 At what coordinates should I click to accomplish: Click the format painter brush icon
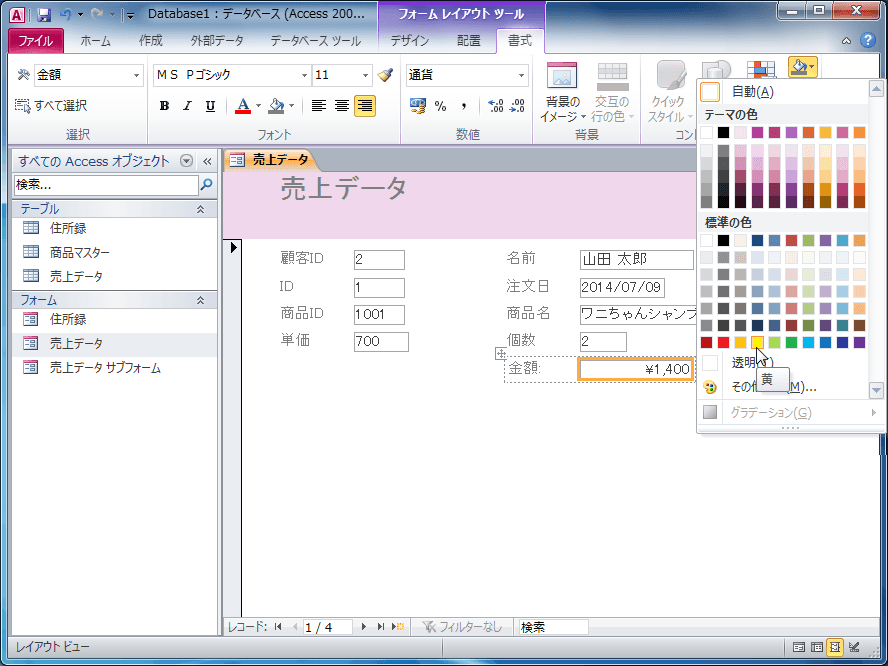(385, 75)
